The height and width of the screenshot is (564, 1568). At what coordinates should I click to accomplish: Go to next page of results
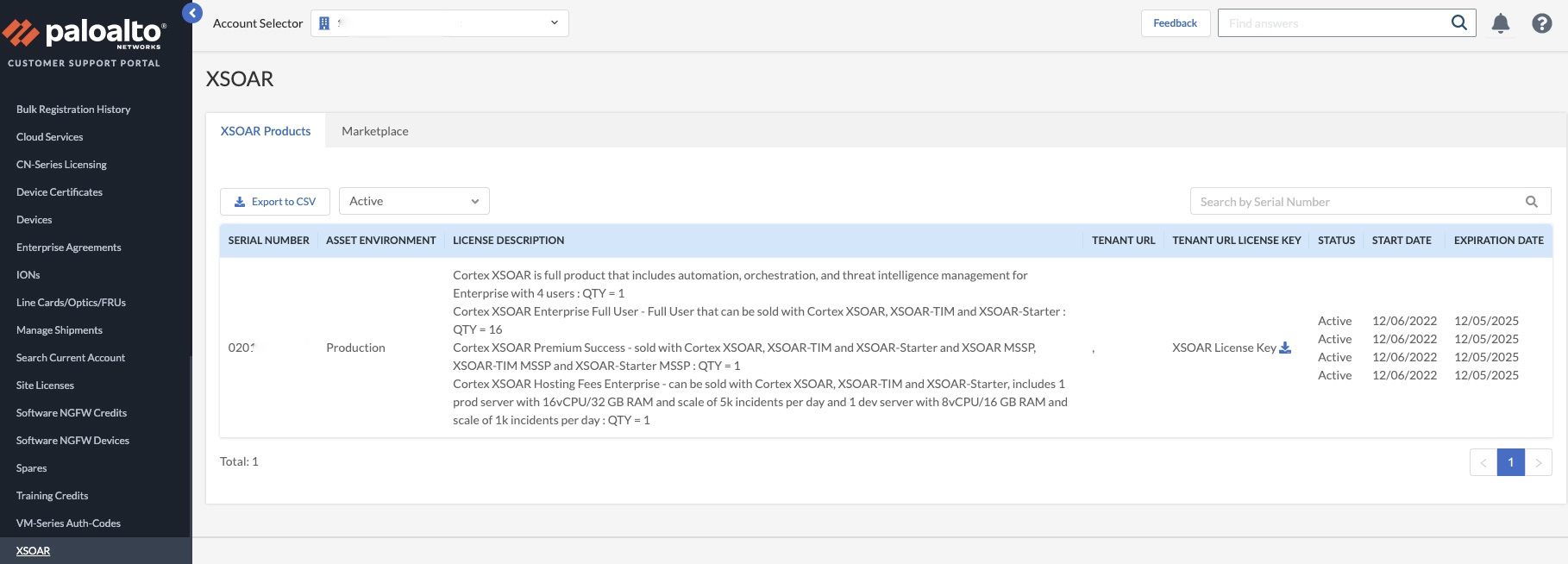[x=1539, y=462]
